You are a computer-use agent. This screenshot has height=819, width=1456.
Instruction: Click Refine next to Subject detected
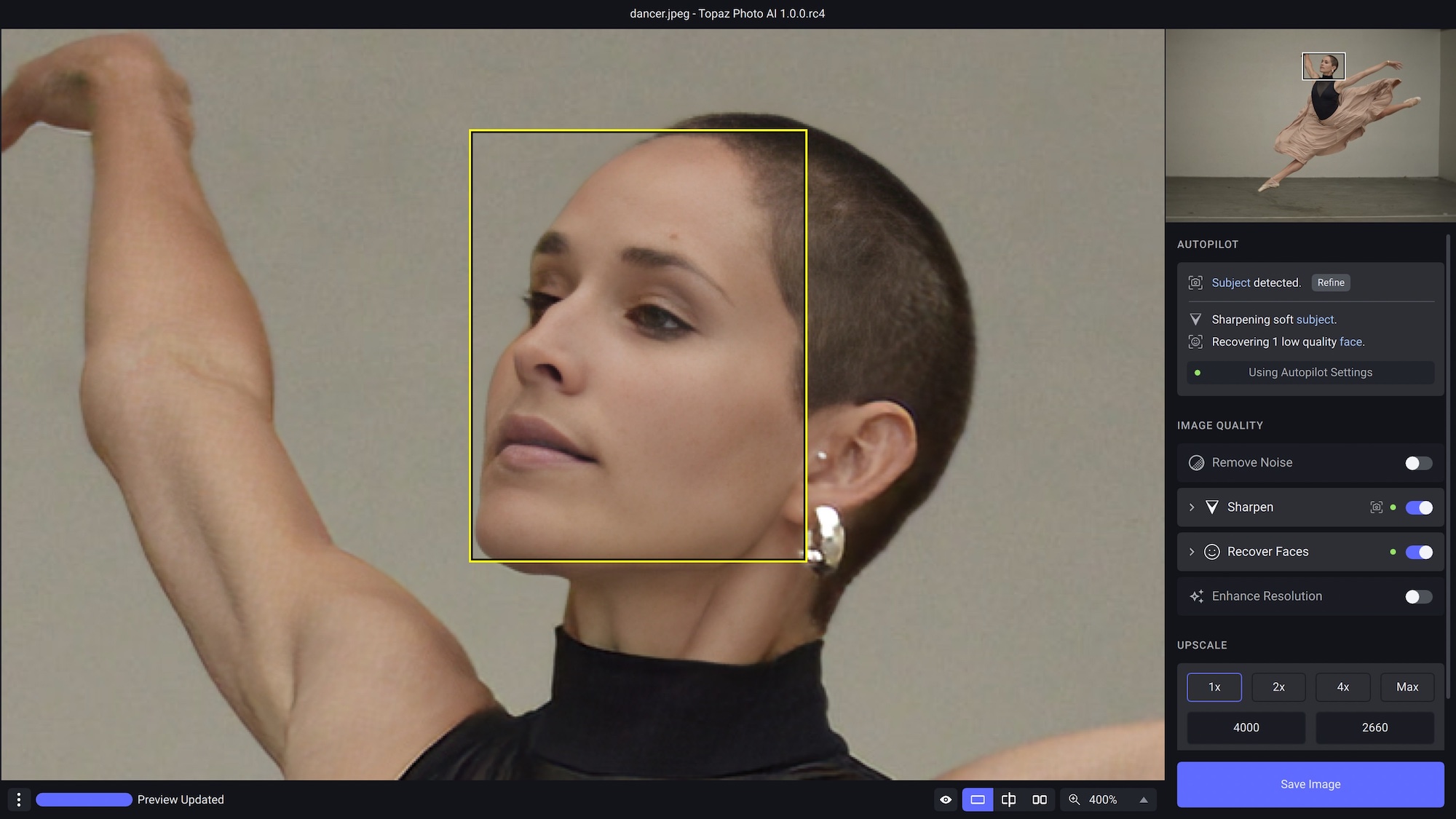[1331, 282]
